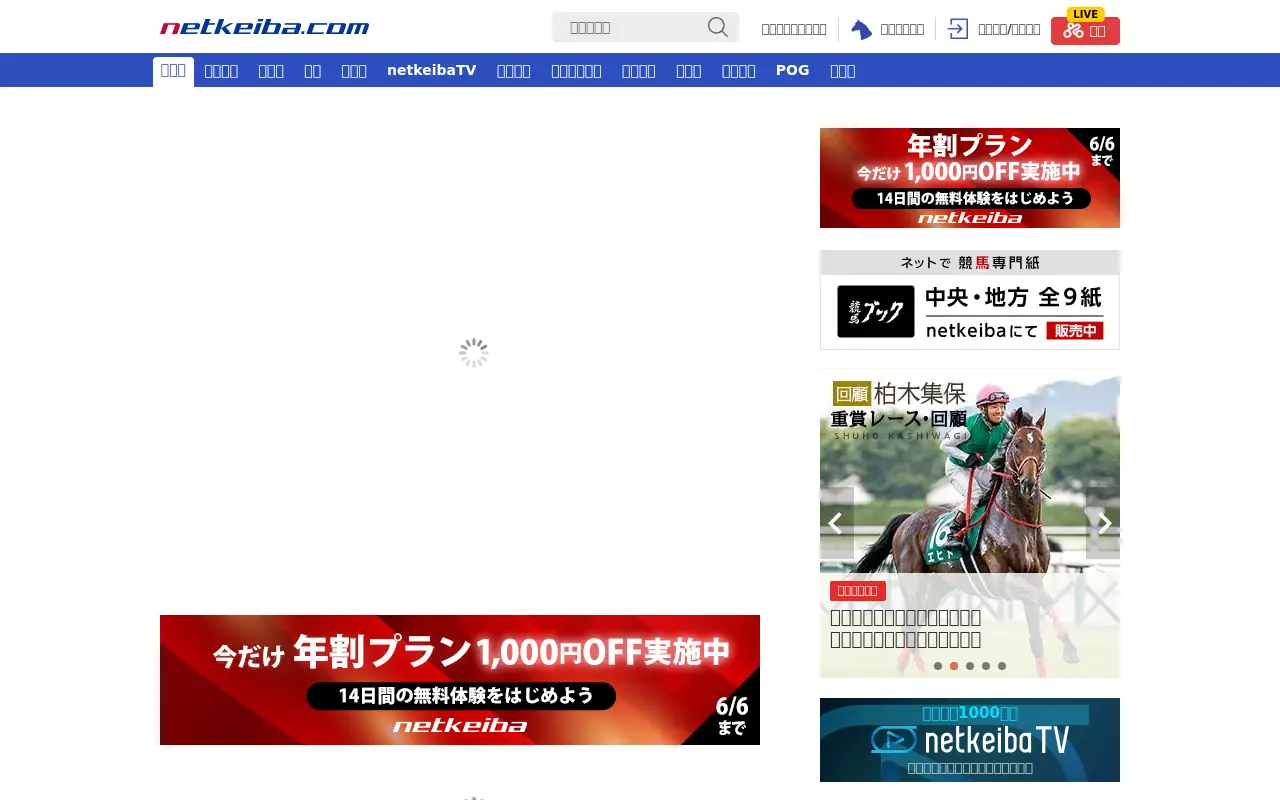Open the red LIVE cycling button
Screen dimensions: 1280x800
tap(1085, 30)
